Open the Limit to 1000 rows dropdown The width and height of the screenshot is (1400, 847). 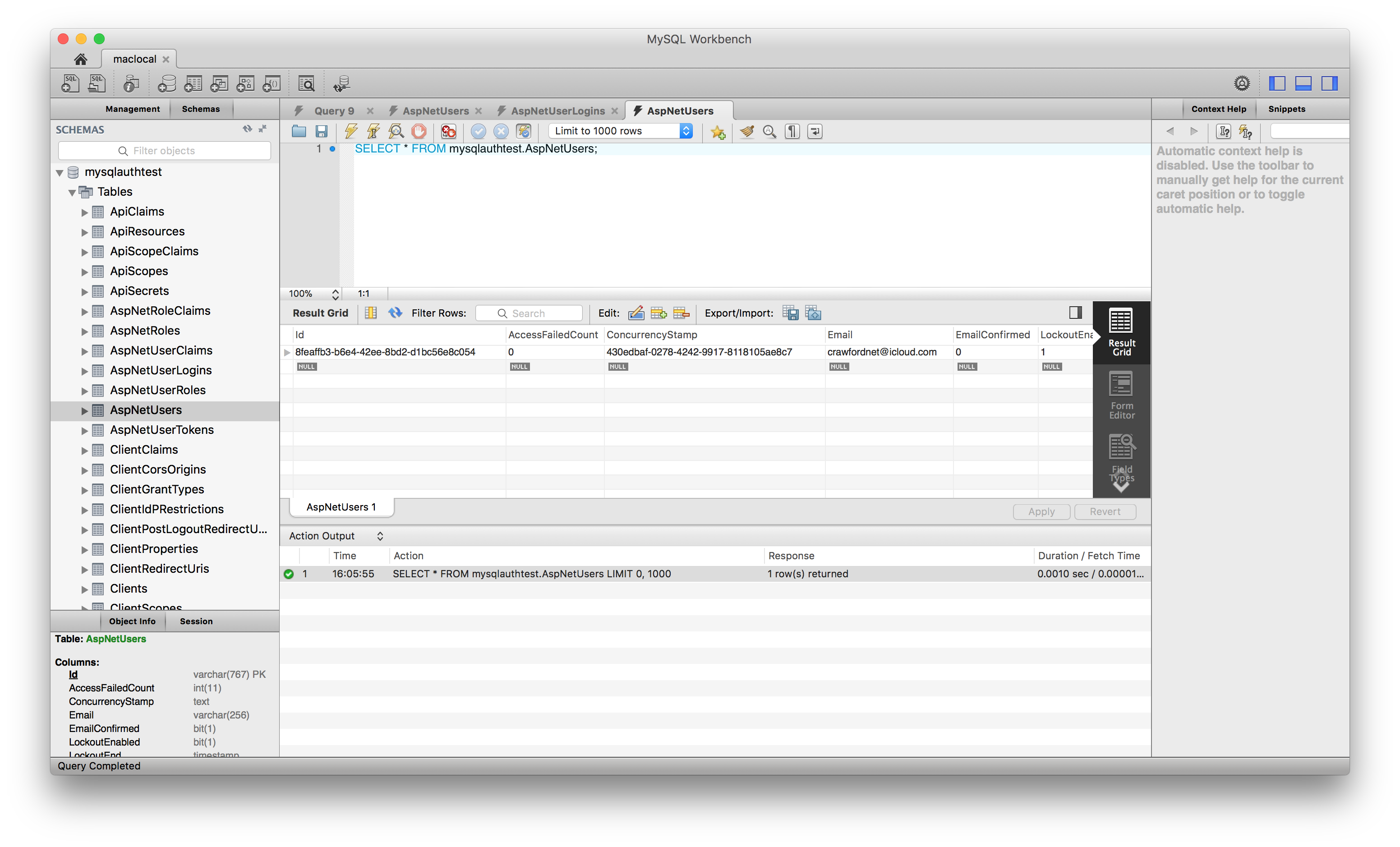tap(621, 131)
